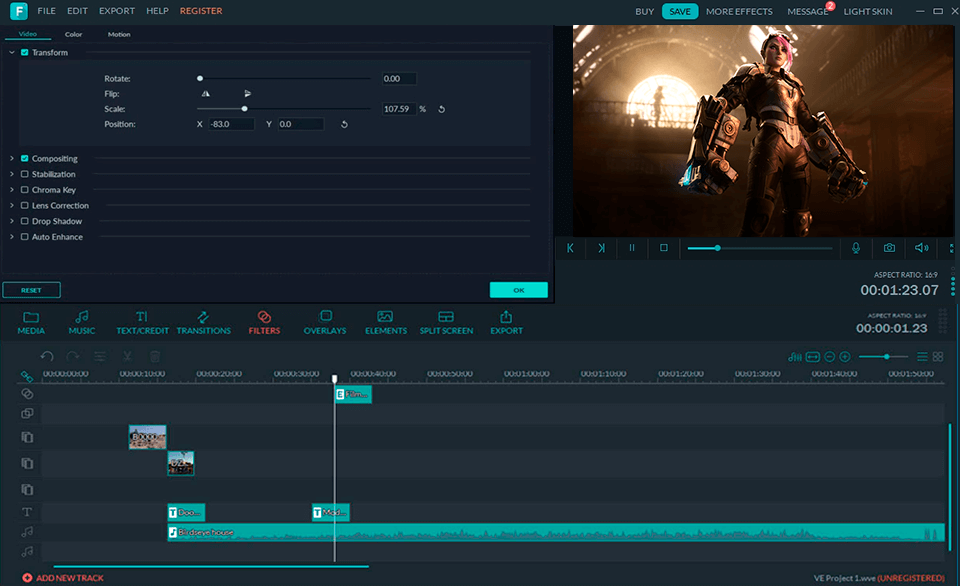Switch to the Motion tab
The width and height of the screenshot is (960, 586).
119,34
